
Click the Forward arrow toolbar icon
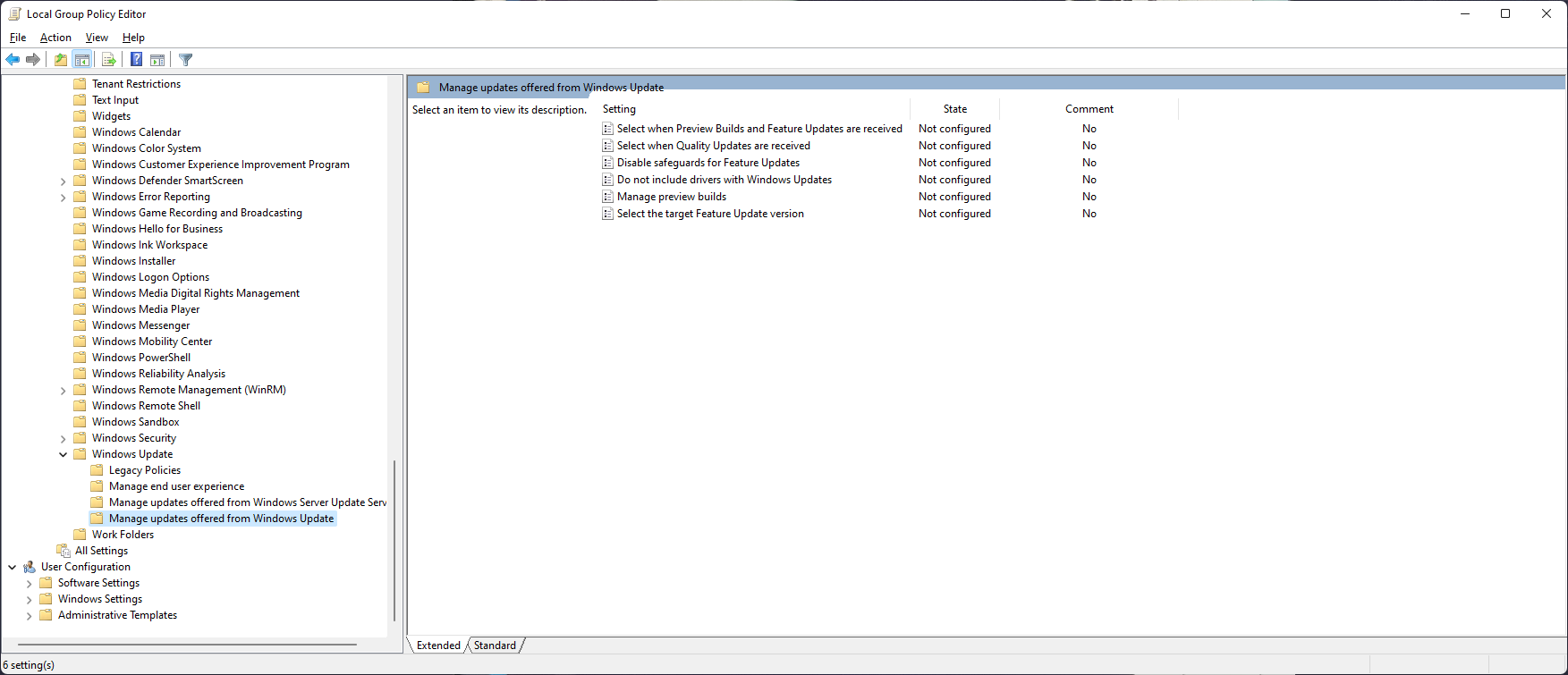click(x=33, y=60)
